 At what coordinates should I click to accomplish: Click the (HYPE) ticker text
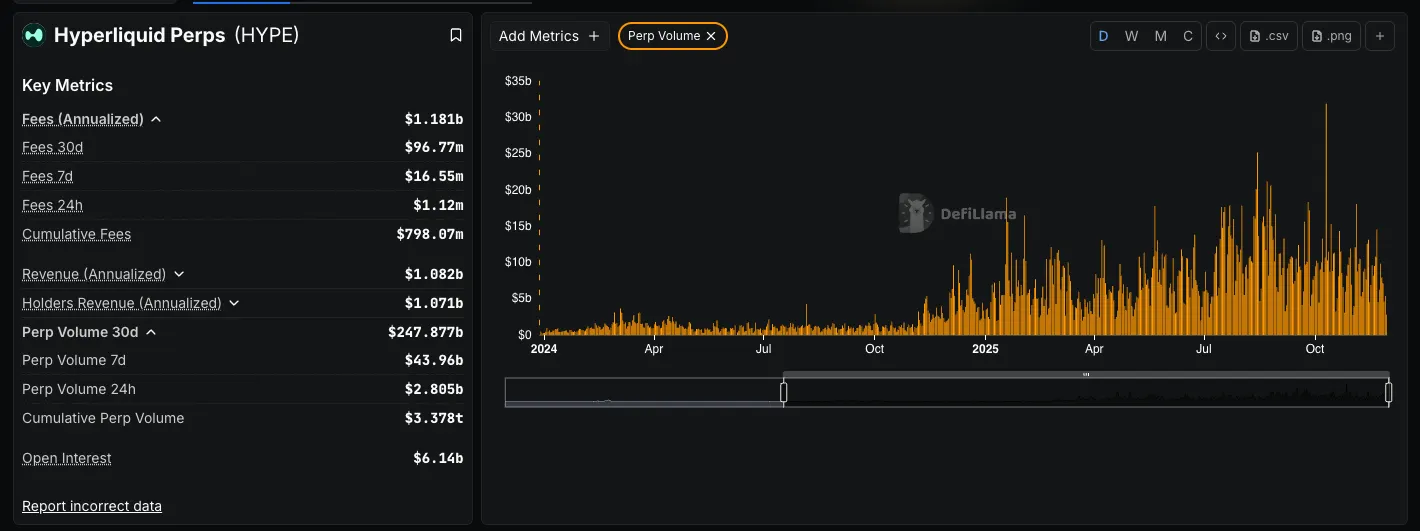pos(267,35)
